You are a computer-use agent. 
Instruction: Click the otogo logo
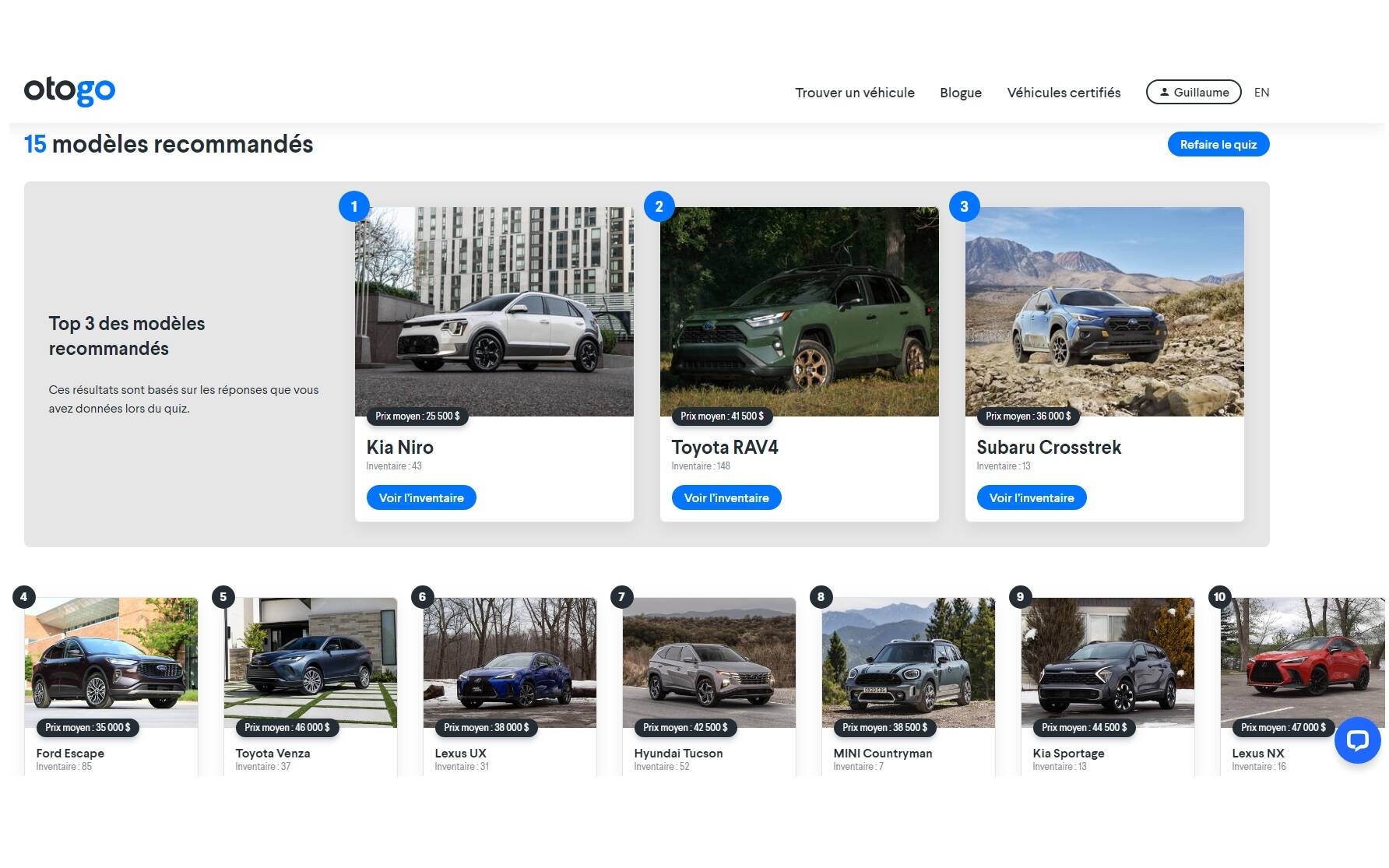click(x=69, y=91)
